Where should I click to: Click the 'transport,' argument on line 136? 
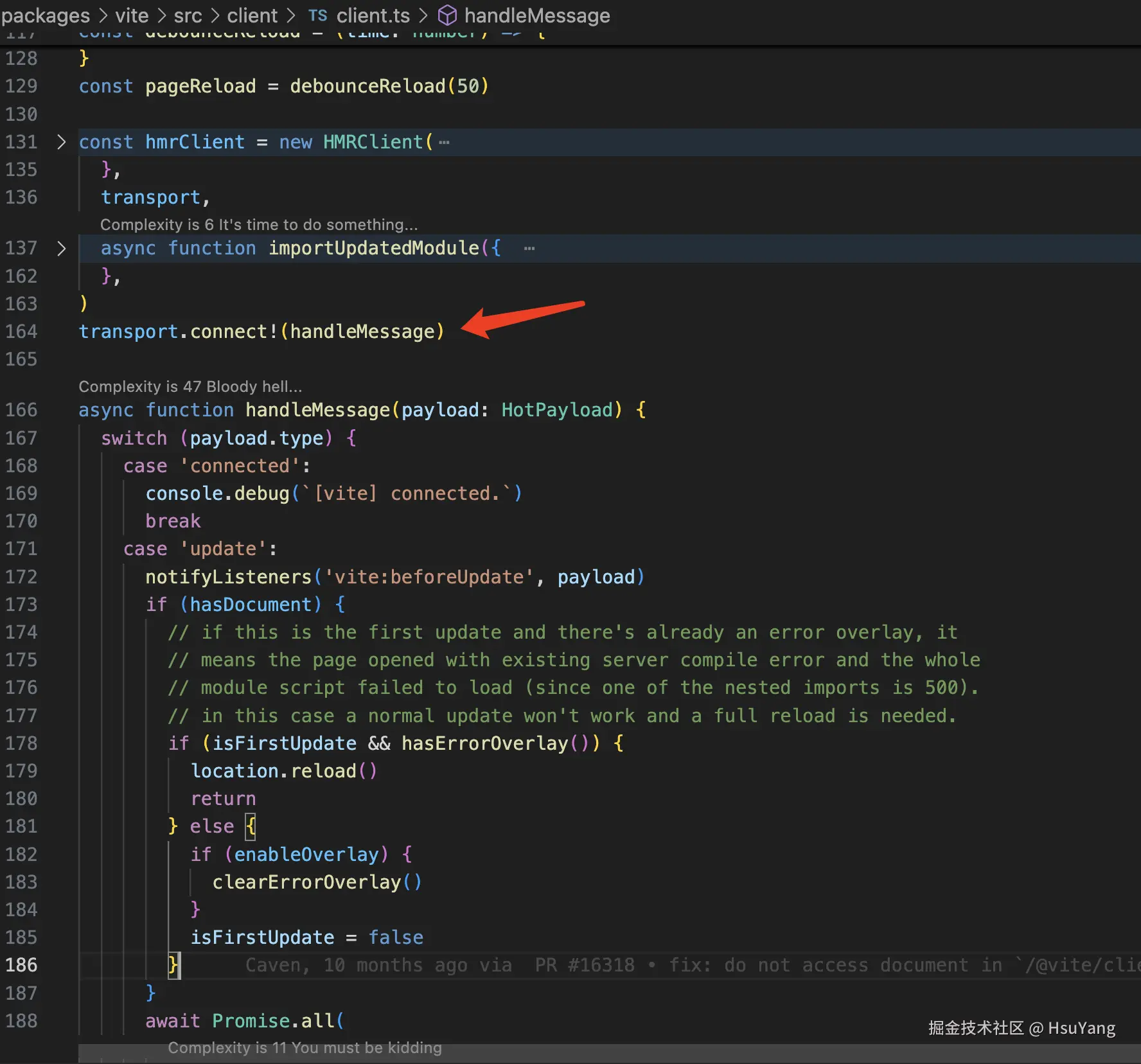[155, 197]
